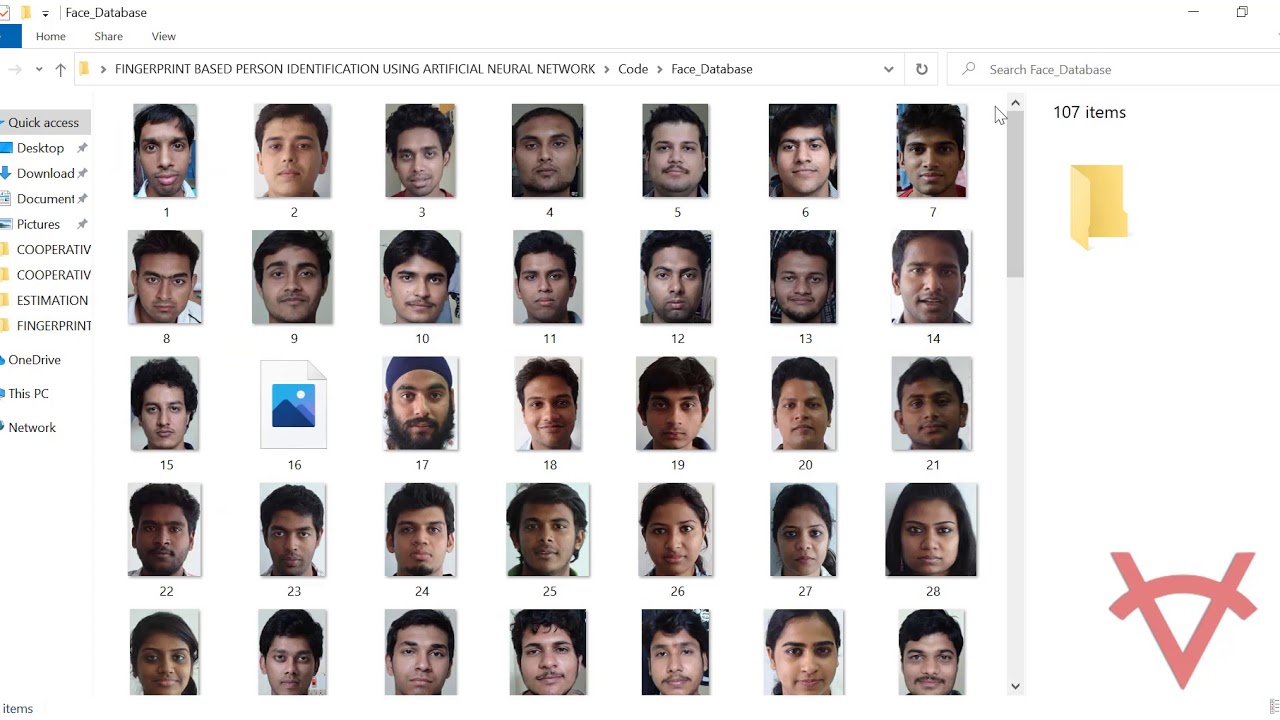Open the Share ribbon tab
The width and height of the screenshot is (1280, 720).
(108, 36)
